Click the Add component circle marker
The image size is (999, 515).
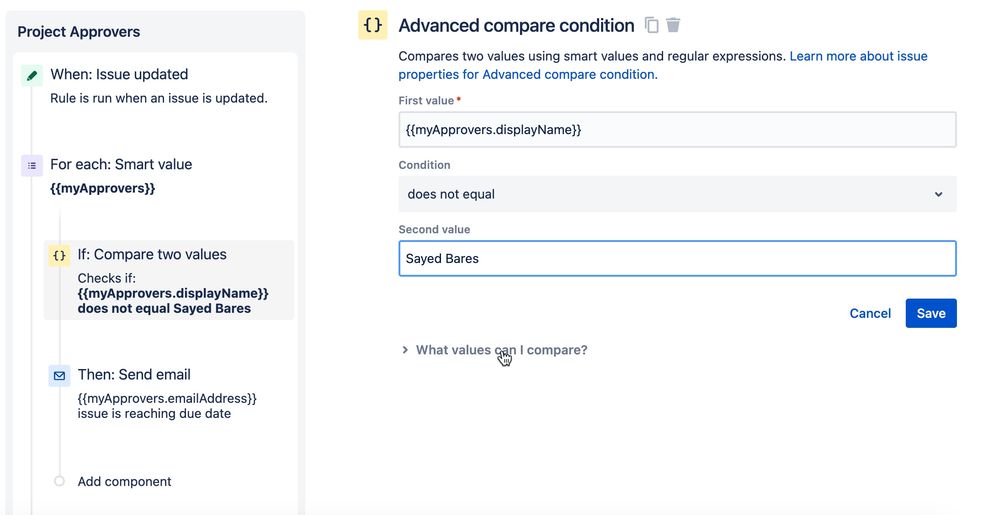pos(59,481)
